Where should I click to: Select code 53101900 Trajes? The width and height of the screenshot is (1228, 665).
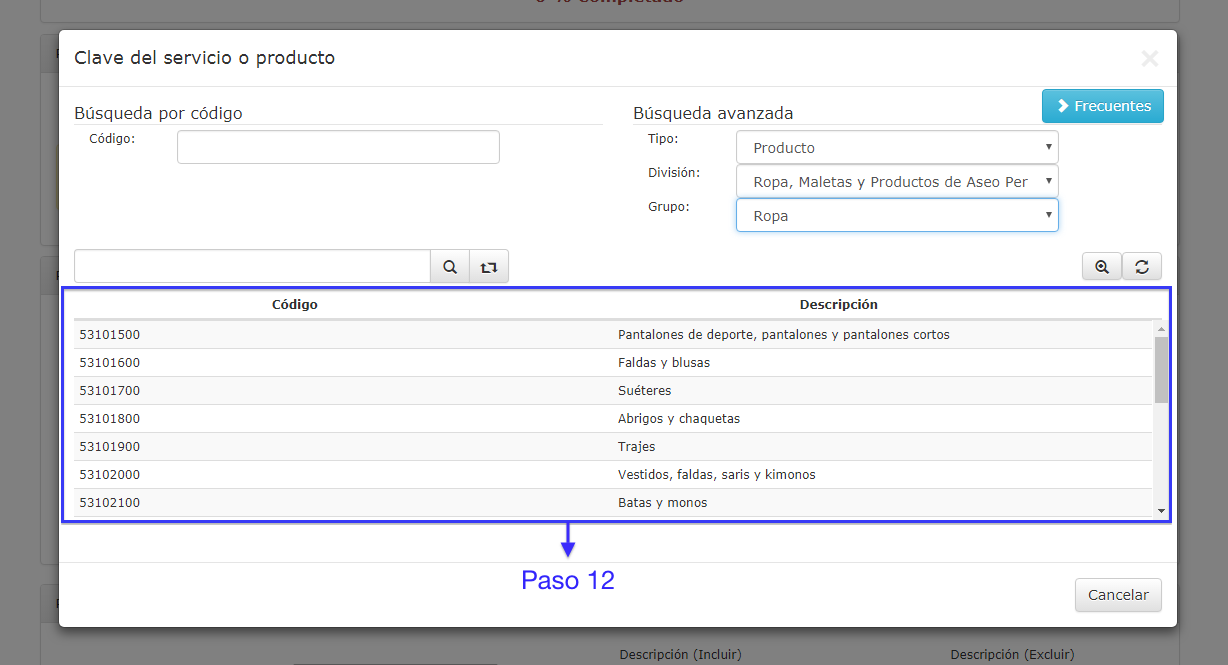(x=613, y=447)
